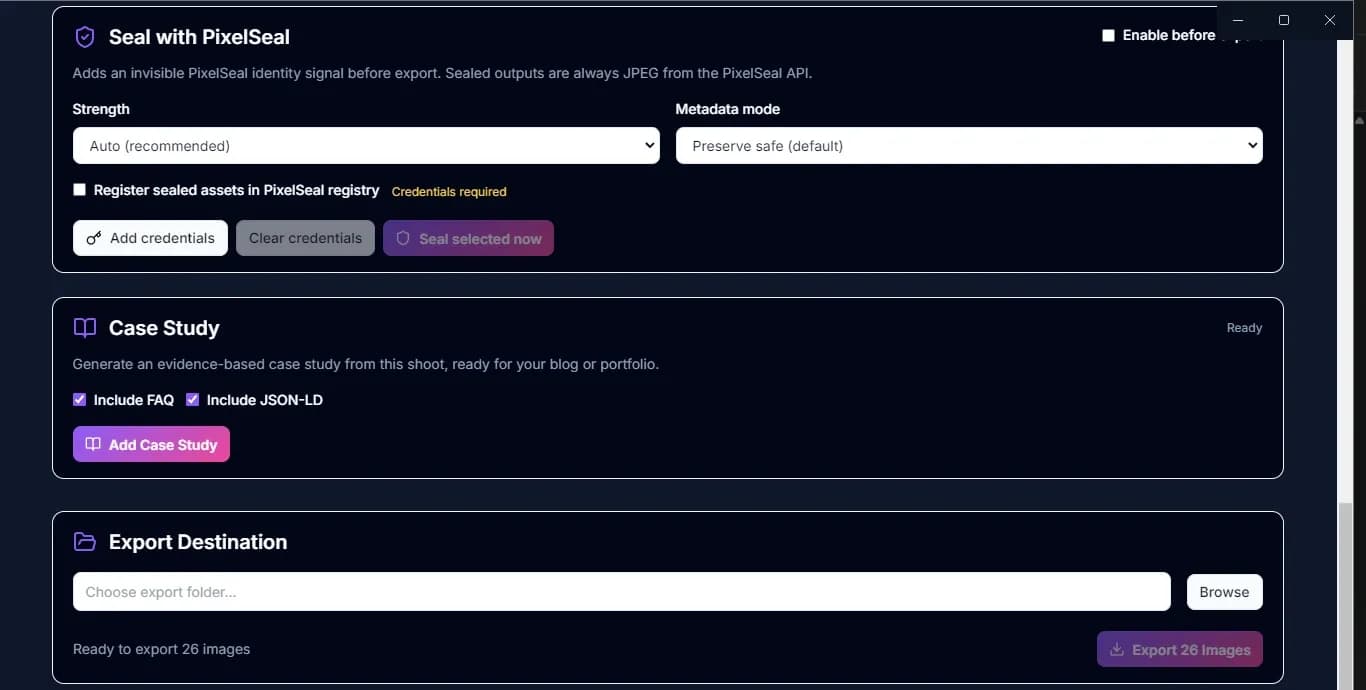This screenshot has width=1366, height=690.
Task: Click the Seal selected now button
Action: (468, 238)
